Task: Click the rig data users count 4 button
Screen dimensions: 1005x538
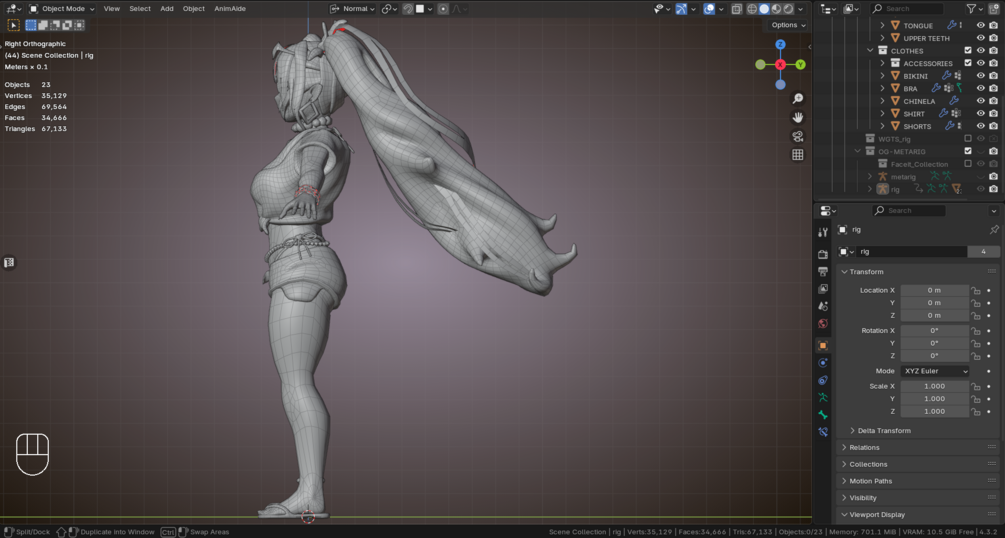Action: coord(983,252)
